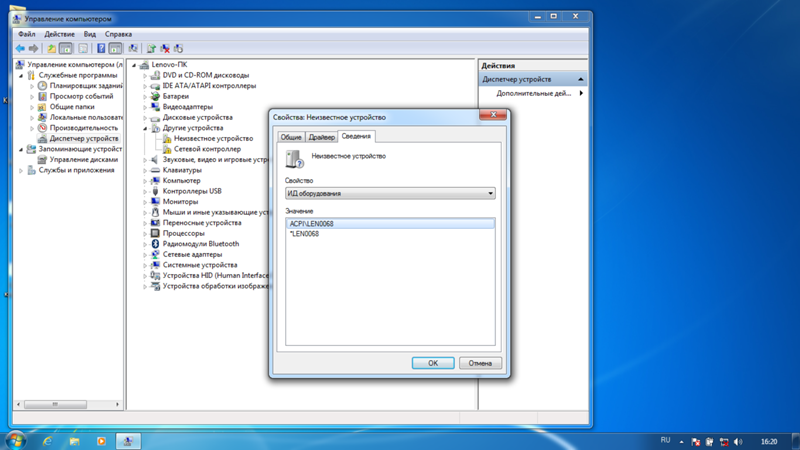Click the Scan for hardware changes icon

coord(133,48)
